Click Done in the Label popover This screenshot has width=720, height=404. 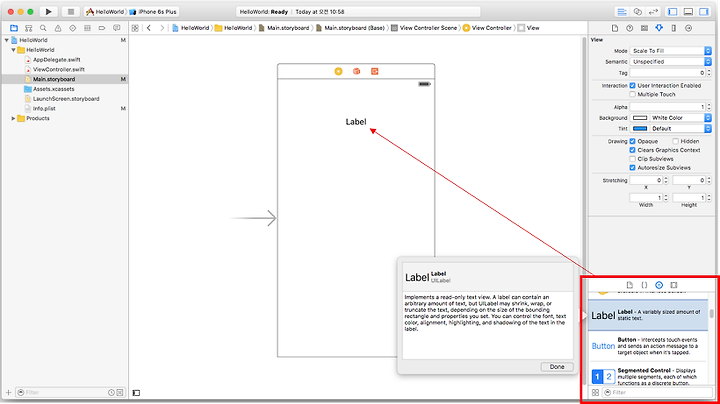(x=557, y=367)
